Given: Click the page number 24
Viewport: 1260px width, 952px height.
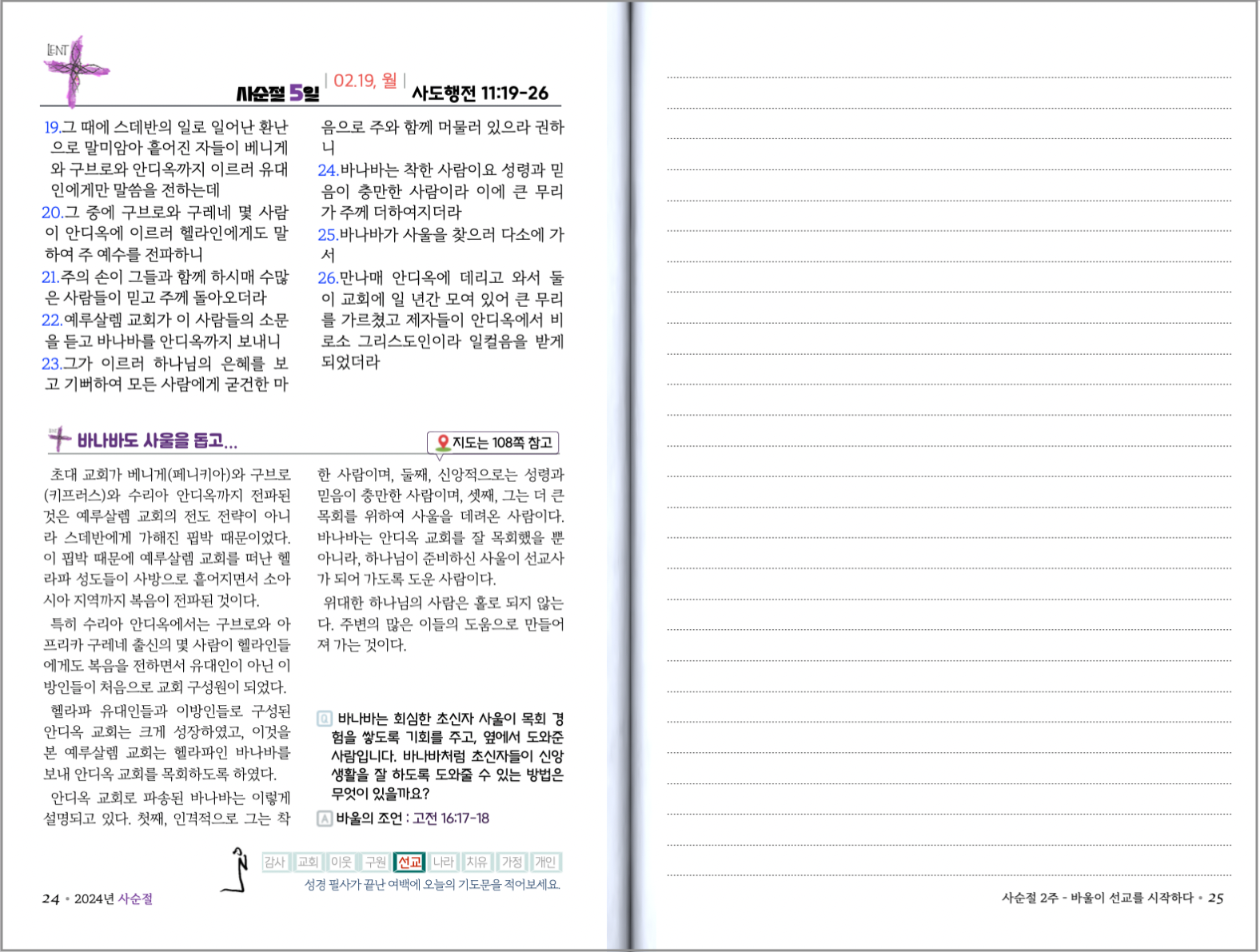Looking at the screenshot, I should click(x=50, y=898).
